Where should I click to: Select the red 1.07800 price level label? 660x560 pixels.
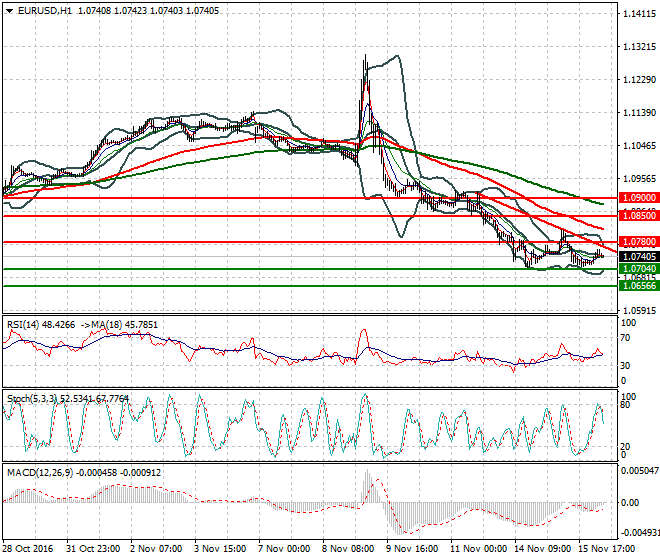pyautogui.click(x=639, y=242)
